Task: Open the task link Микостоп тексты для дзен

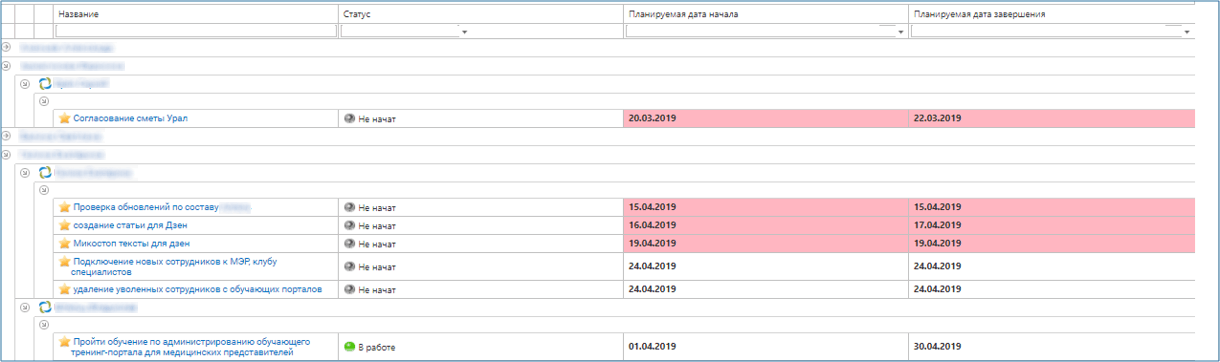Action: point(131,243)
